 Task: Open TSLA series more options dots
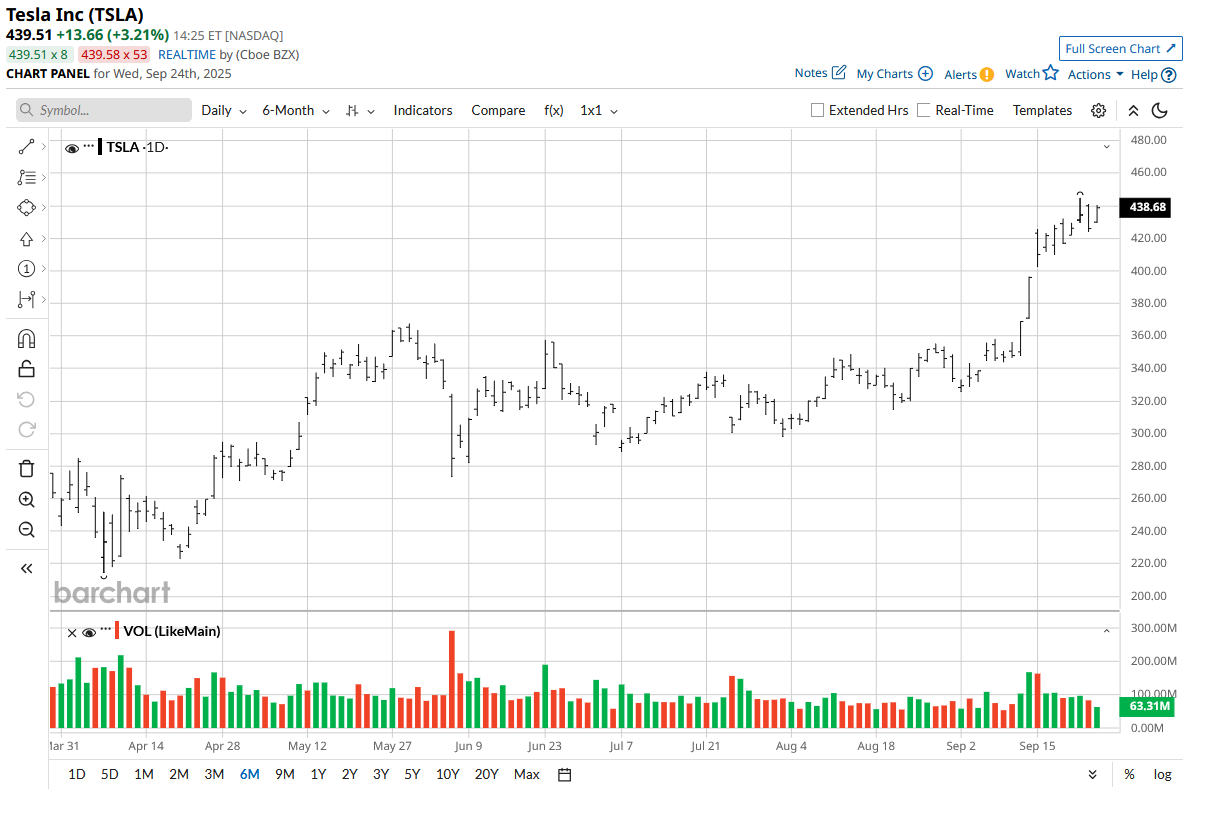coord(89,146)
